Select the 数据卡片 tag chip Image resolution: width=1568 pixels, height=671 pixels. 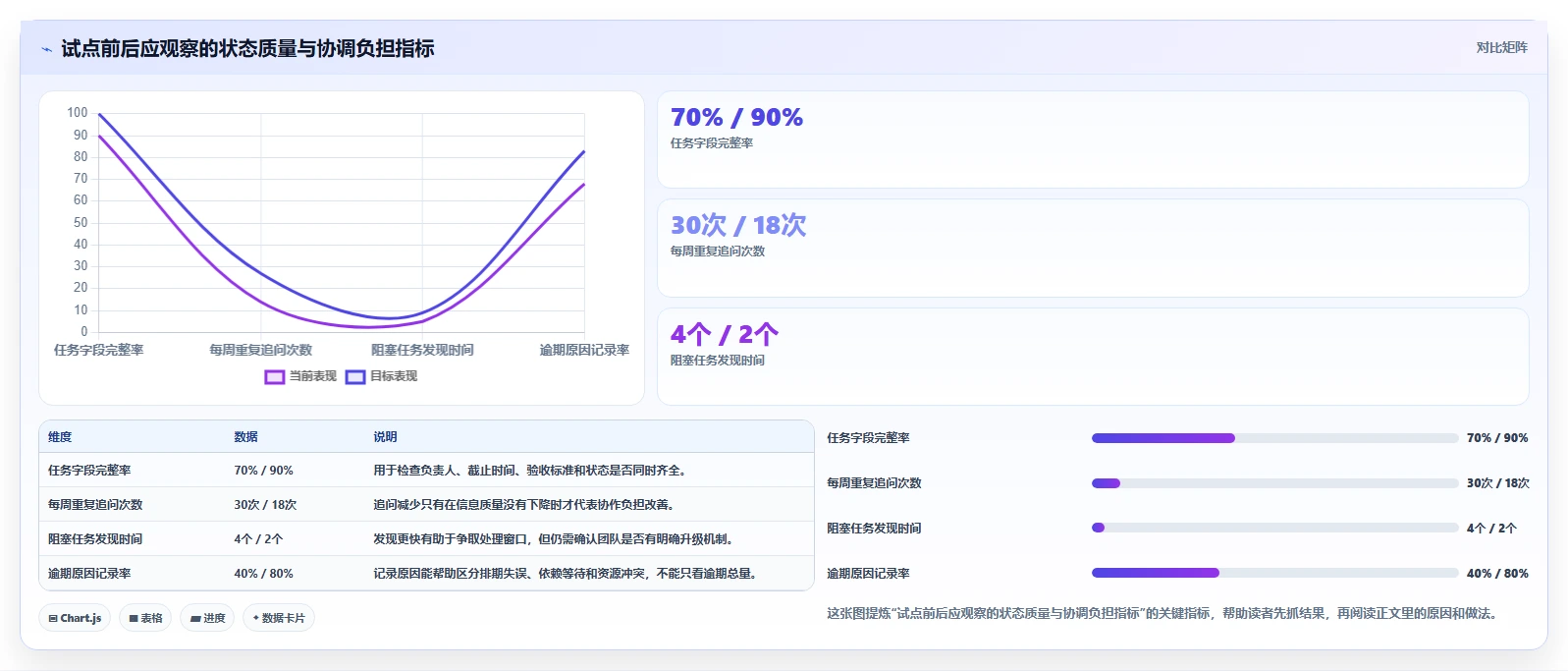pyautogui.click(x=279, y=618)
